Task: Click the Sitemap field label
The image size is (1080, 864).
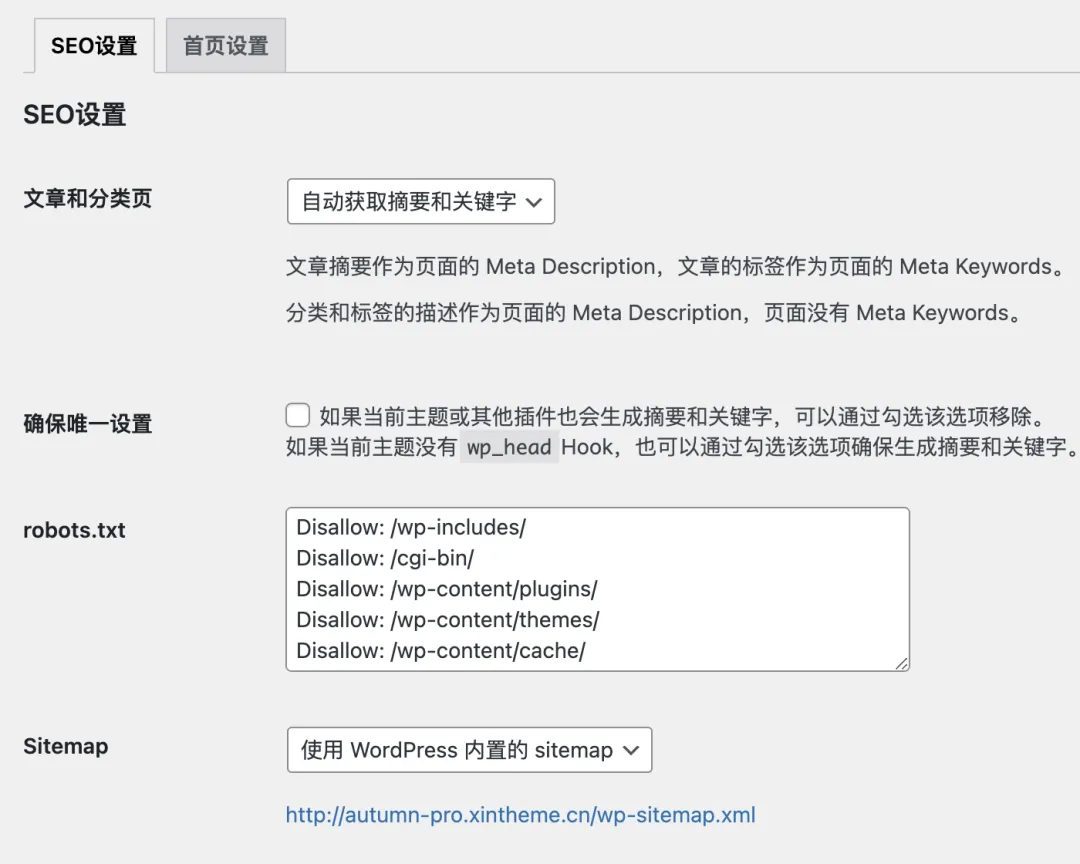Action: tap(65, 746)
